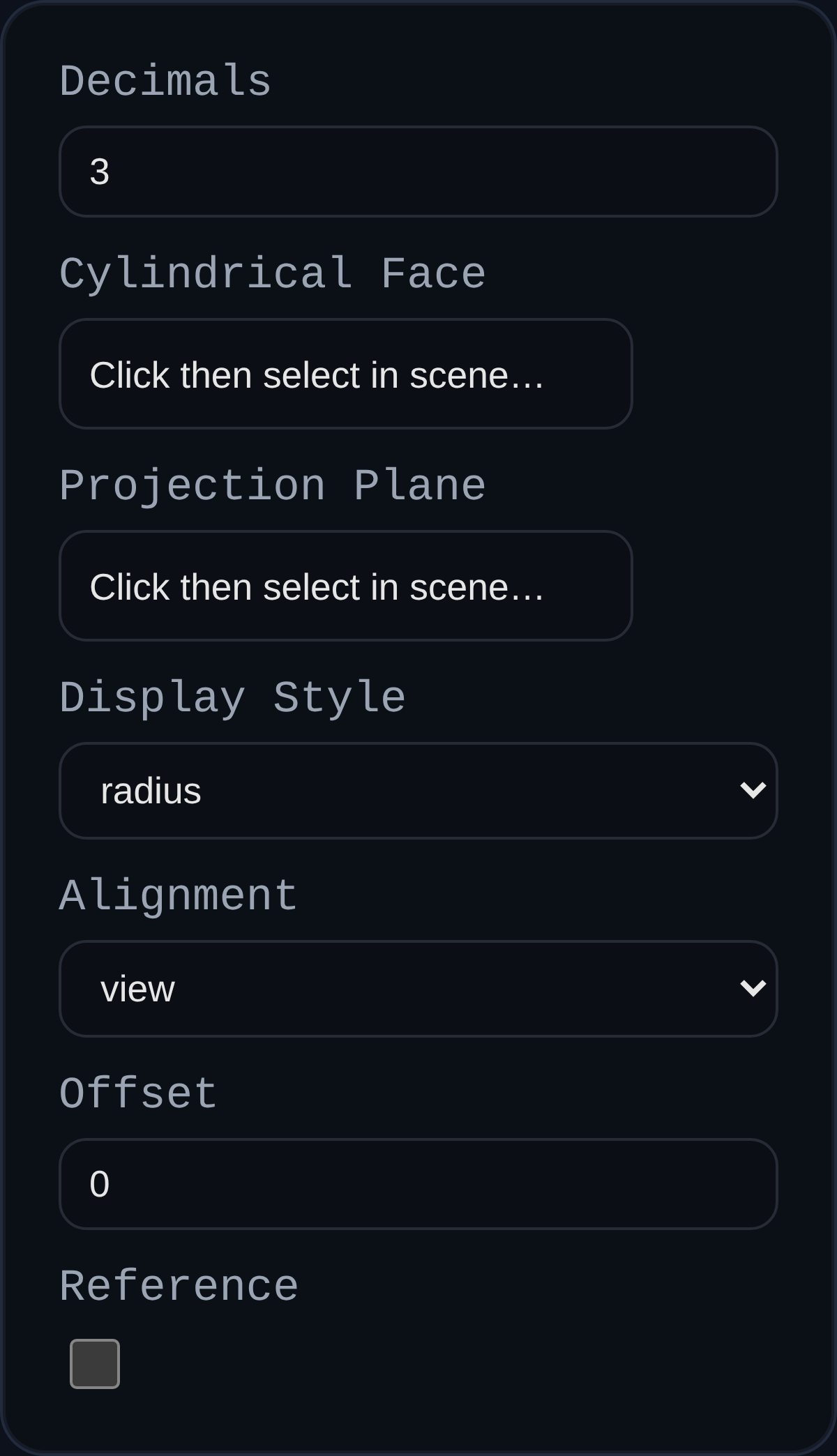The width and height of the screenshot is (837, 1456).
Task: Click the Display Style chevron arrow
Action: pyautogui.click(x=755, y=790)
